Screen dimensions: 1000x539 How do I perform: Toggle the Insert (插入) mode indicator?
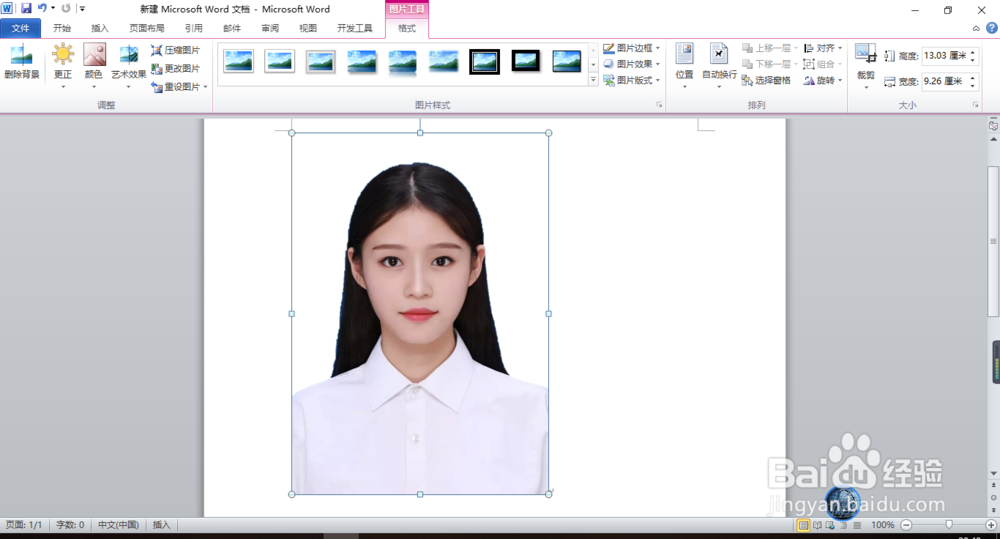(x=161, y=525)
